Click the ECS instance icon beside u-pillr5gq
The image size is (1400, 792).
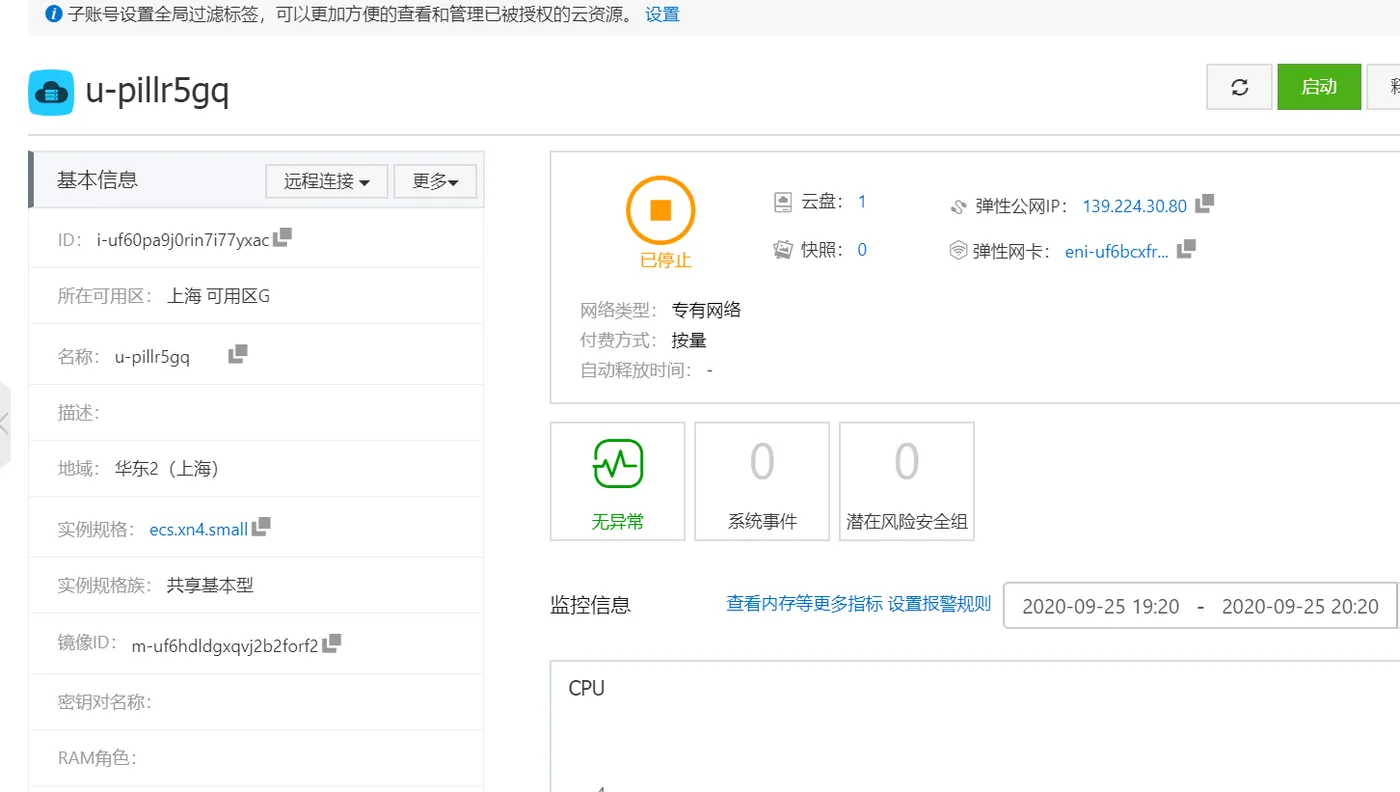pyautogui.click(x=50, y=91)
